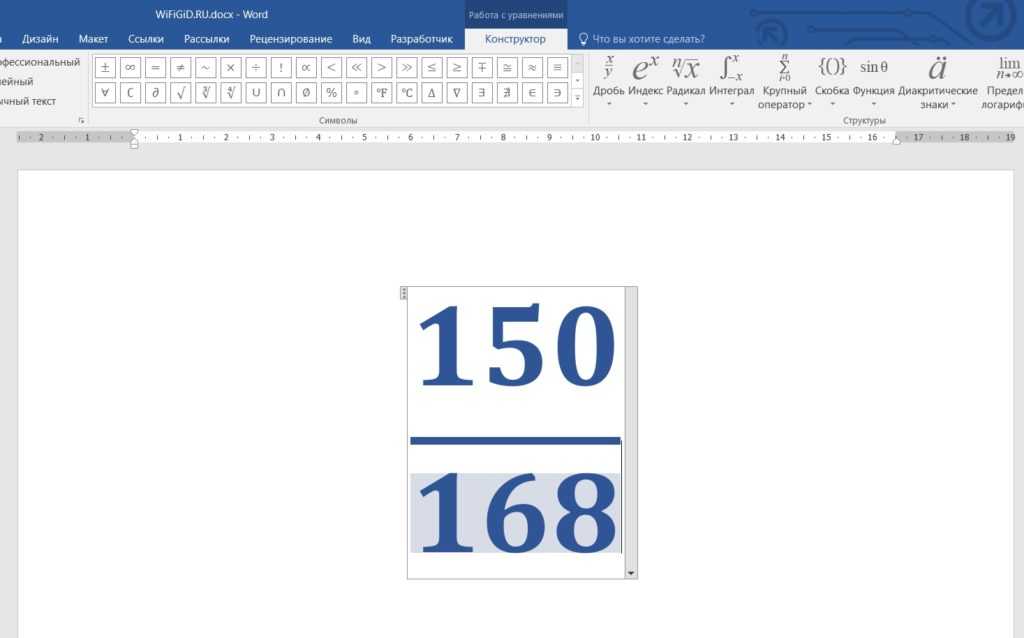Image resolution: width=1024 pixels, height=638 pixels.
Task: Switch to the Макет tab
Action: (93, 39)
